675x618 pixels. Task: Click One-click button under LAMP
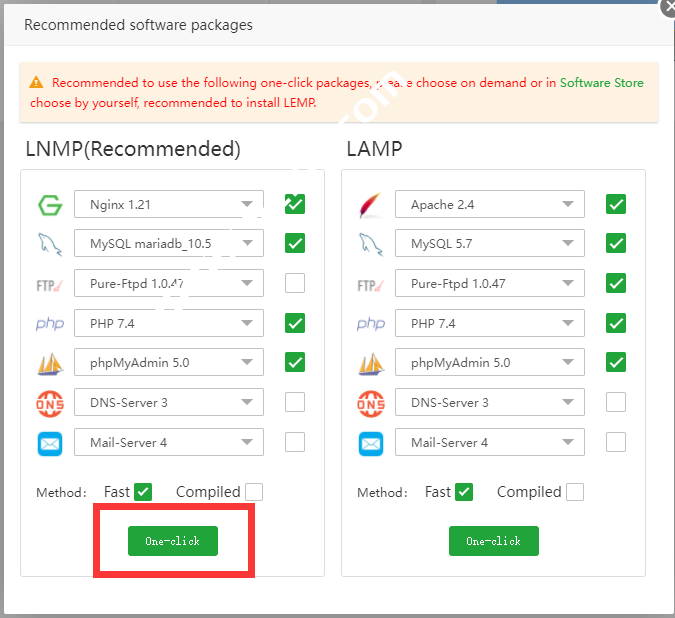click(x=493, y=541)
